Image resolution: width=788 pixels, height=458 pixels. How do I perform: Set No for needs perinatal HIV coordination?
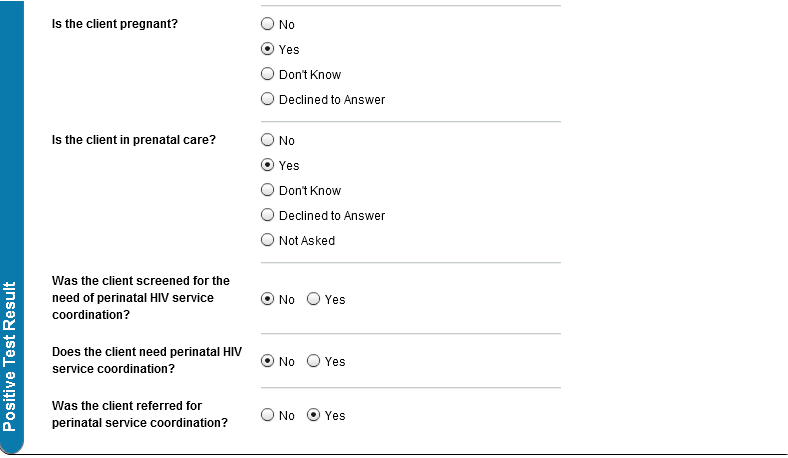[x=267, y=362]
